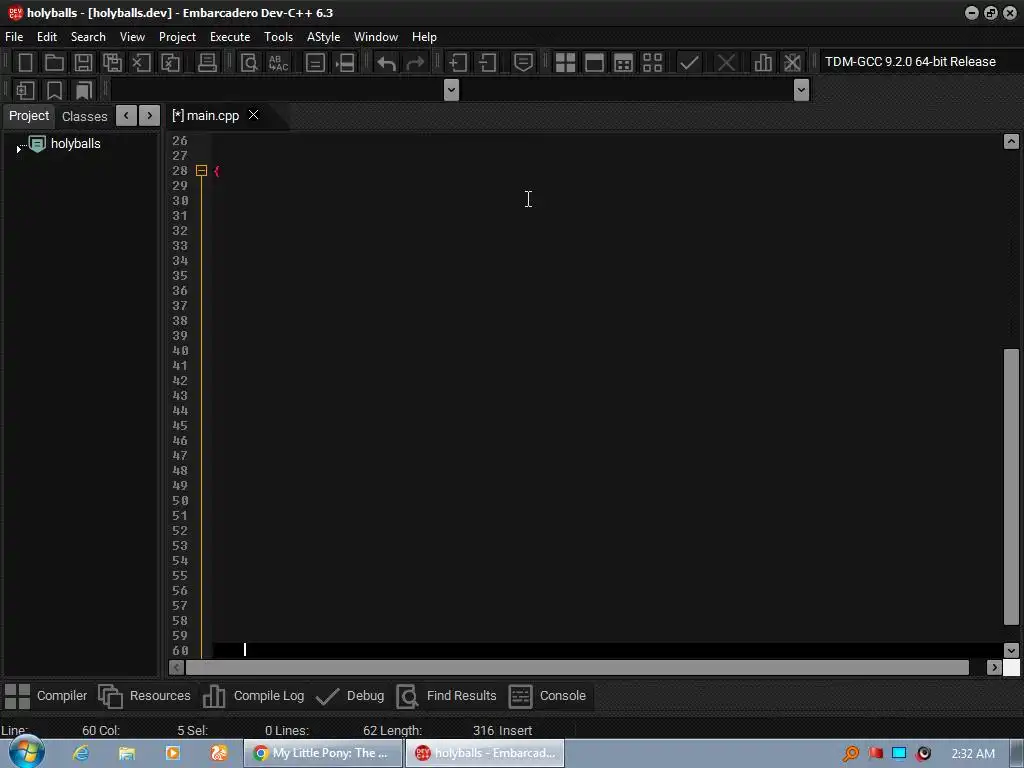Open the first class browser dropdown arrow
This screenshot has height=768, width=1024.
[x=451, y=89]
